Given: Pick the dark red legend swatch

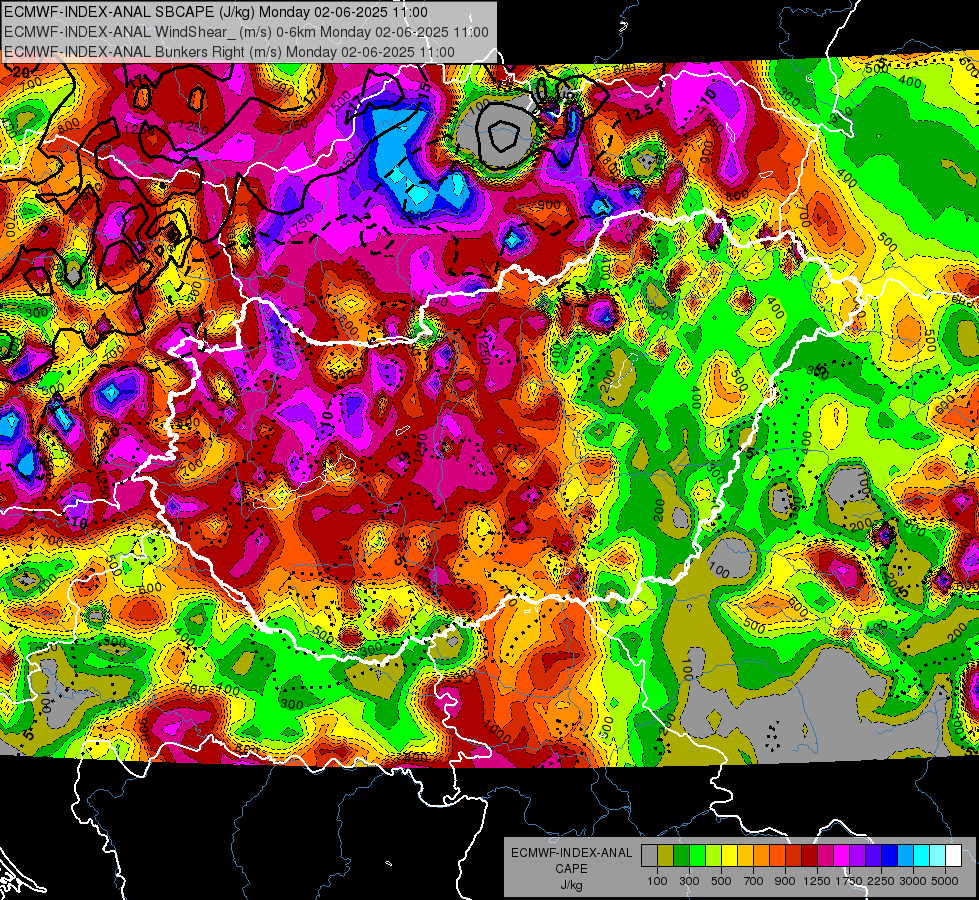Looking at the screenshot, I should click(809, 856).
